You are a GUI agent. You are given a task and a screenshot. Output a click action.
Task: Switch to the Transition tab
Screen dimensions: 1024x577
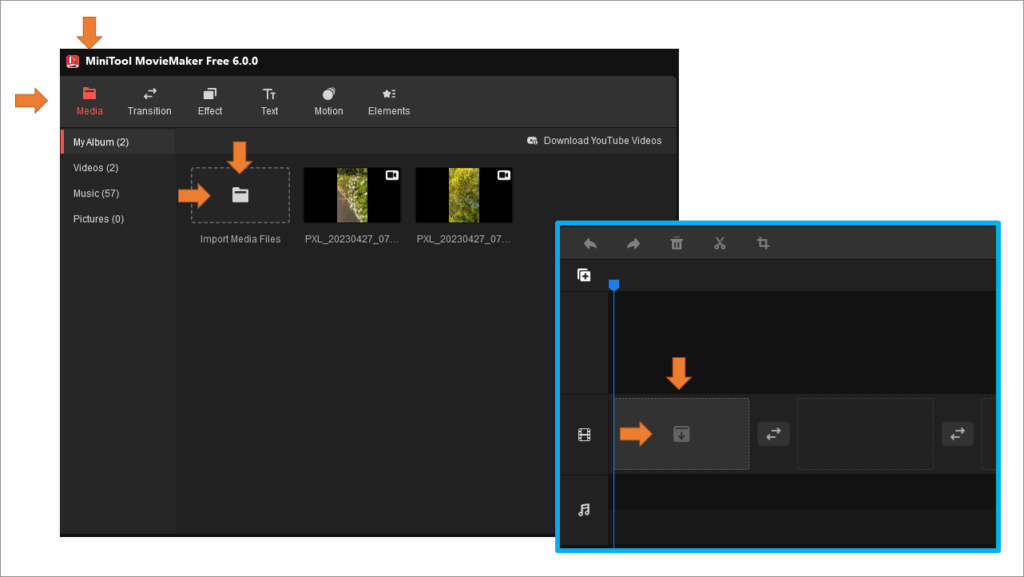pos(149,101)
